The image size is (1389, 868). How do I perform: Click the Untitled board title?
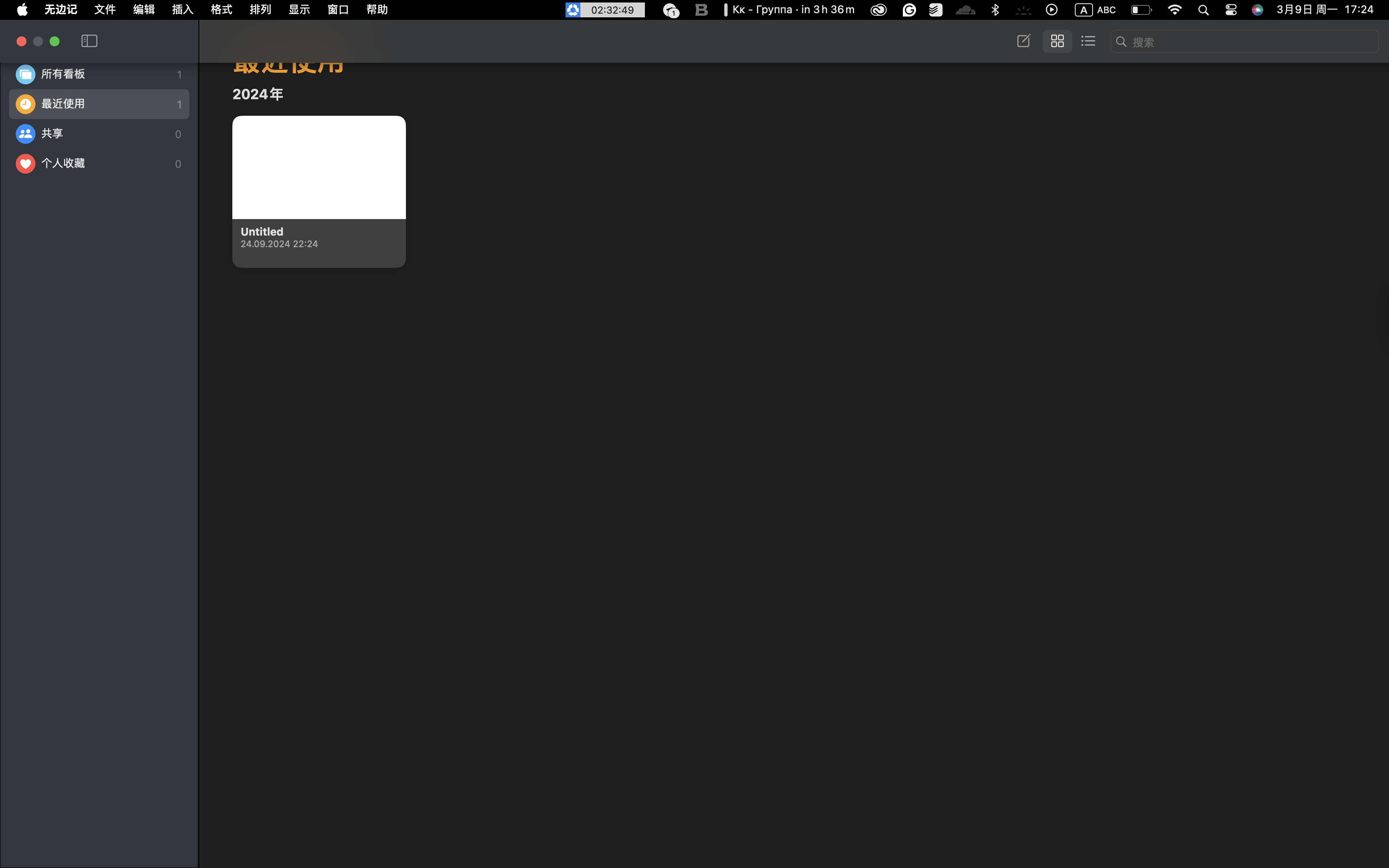pyautogui.click(x=262, y=231)
